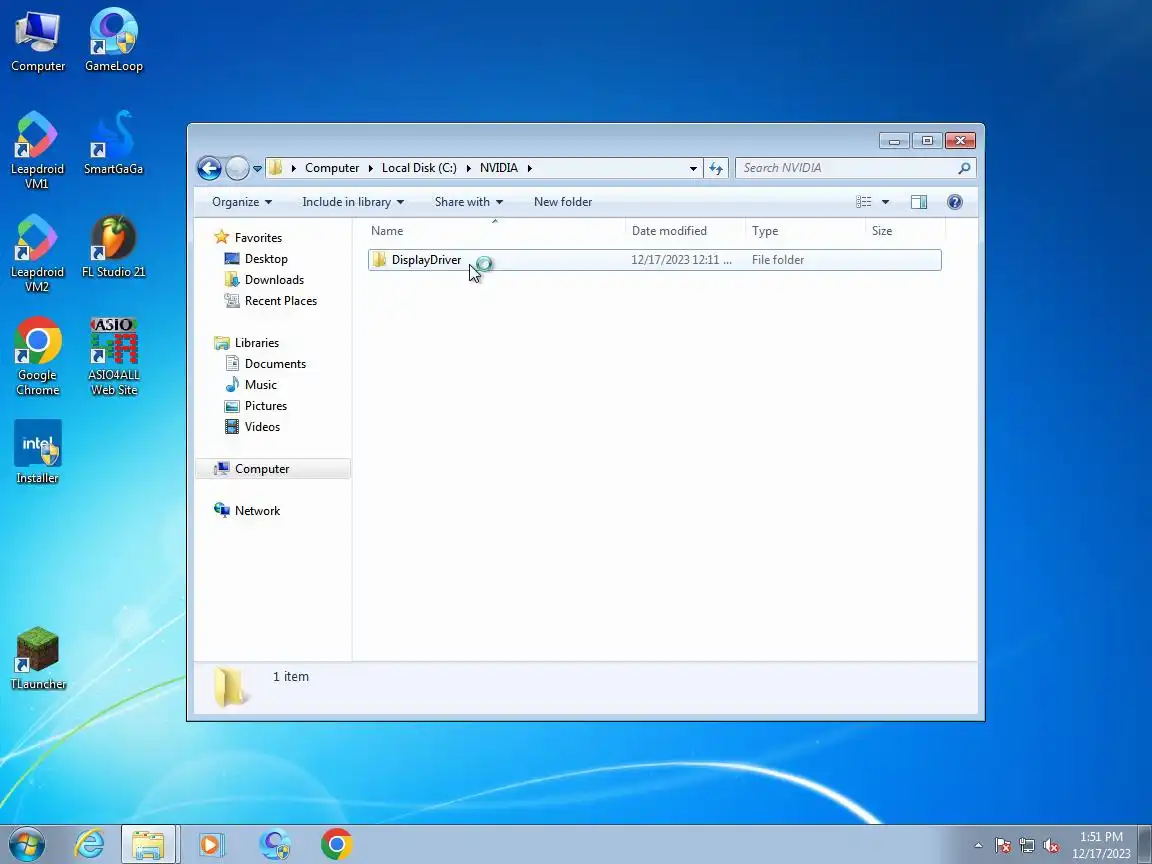Click the Explorer Back arrow button
The height and width of the screenshot is (864, 1152).
pyautogui.click(x=209, y=168)
